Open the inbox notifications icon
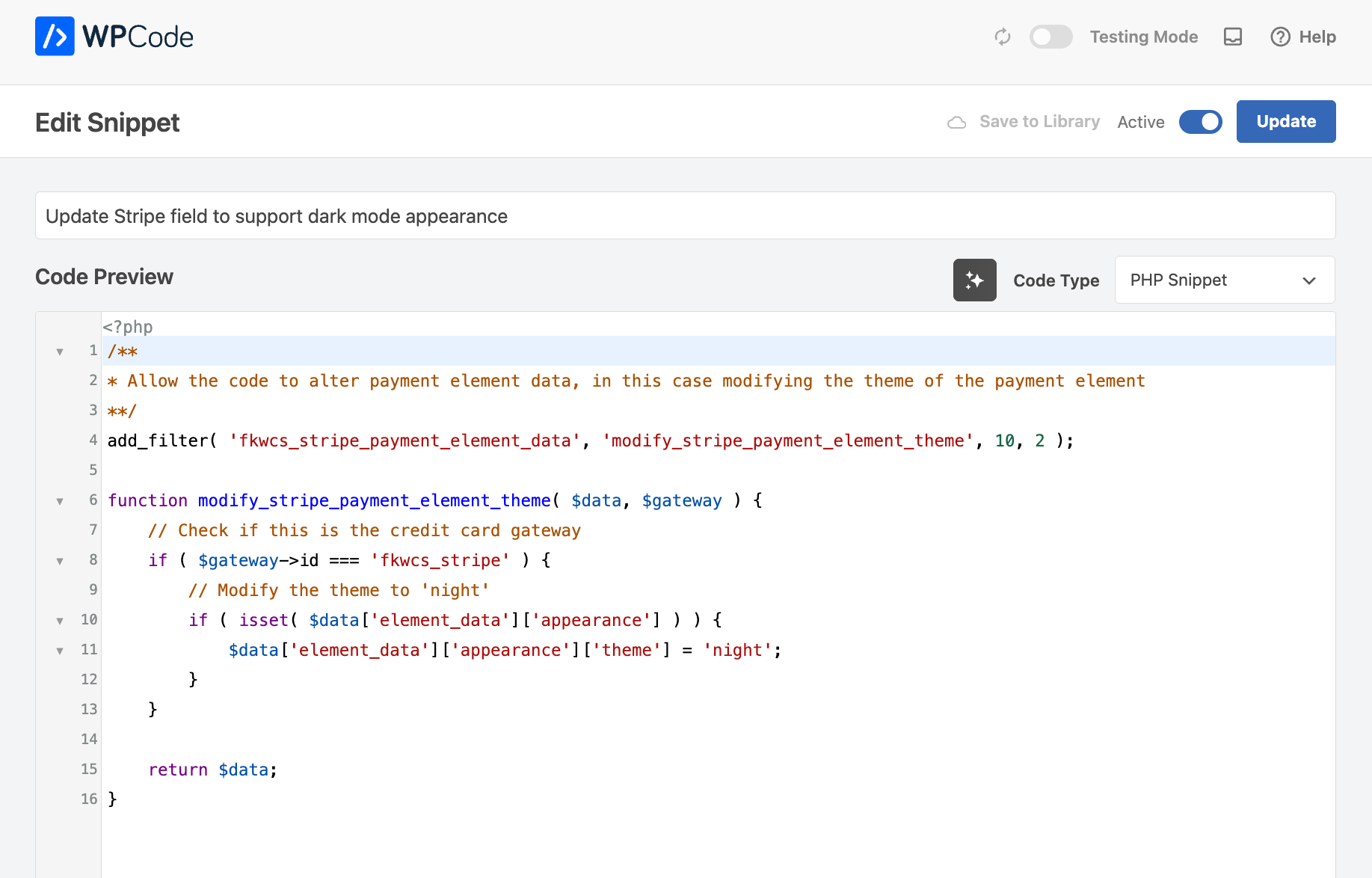The height and width of the screenshot is (878, 1372). point(1233,37)
